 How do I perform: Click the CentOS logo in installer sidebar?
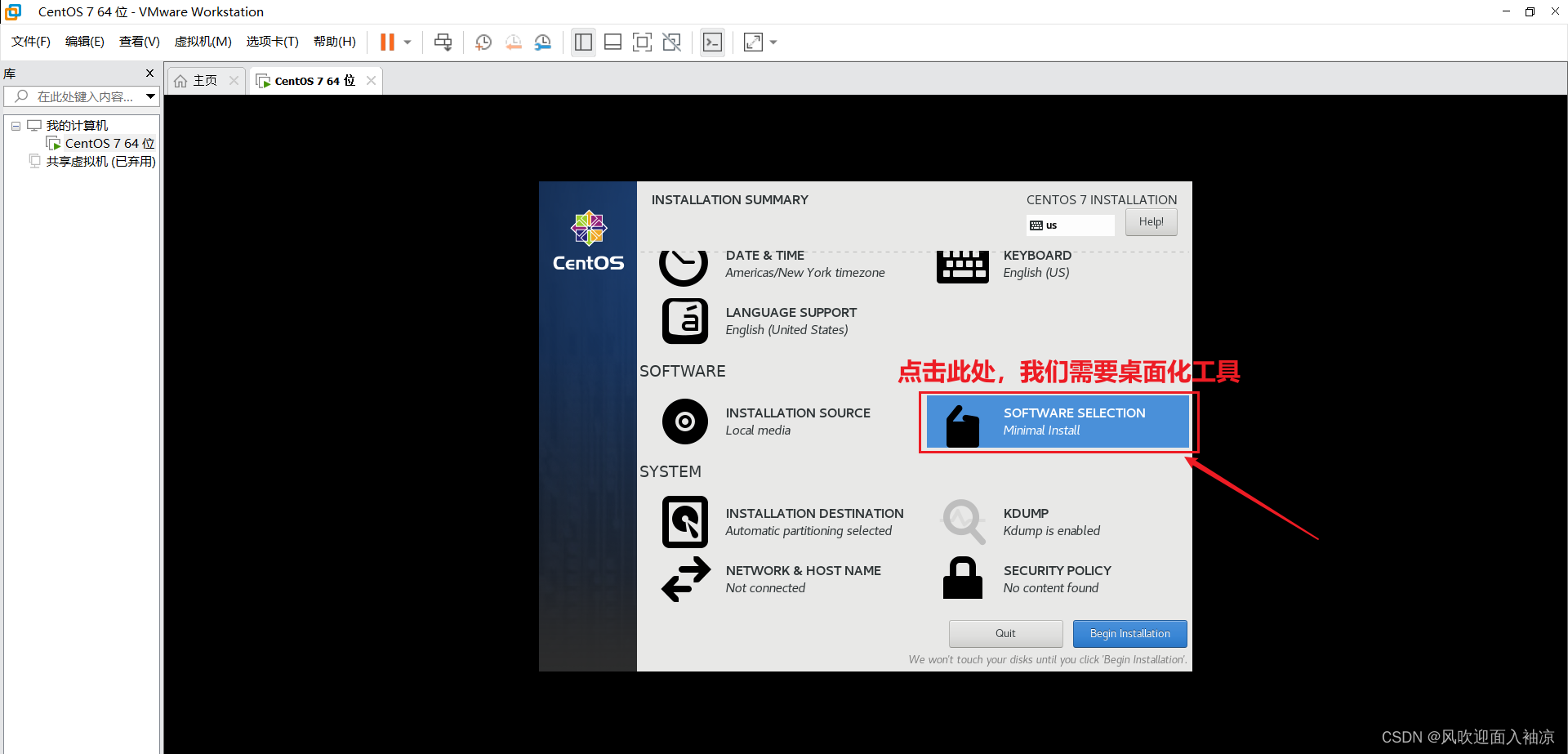(588, 241)
